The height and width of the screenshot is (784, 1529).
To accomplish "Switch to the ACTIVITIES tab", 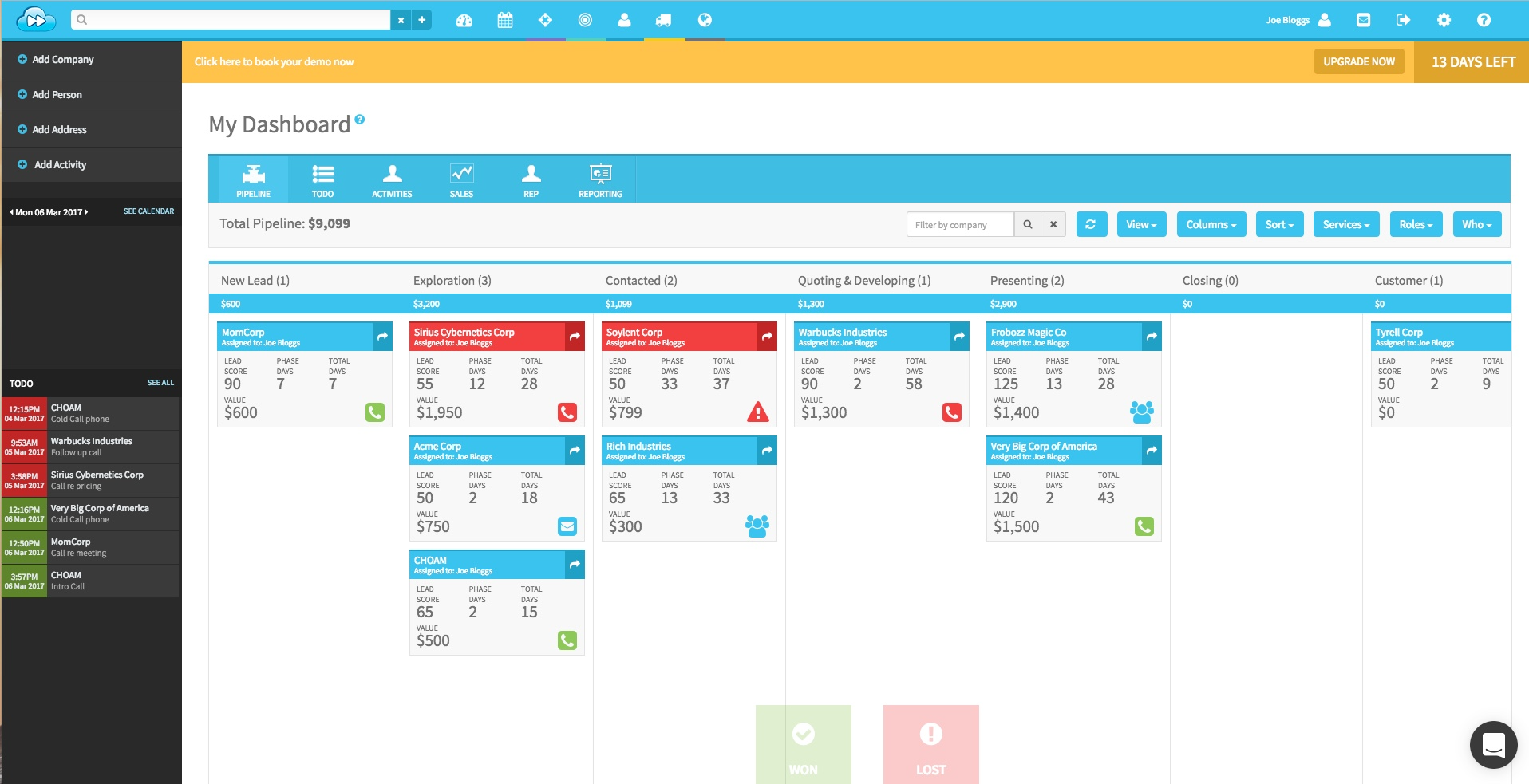I will click(392, 179).
